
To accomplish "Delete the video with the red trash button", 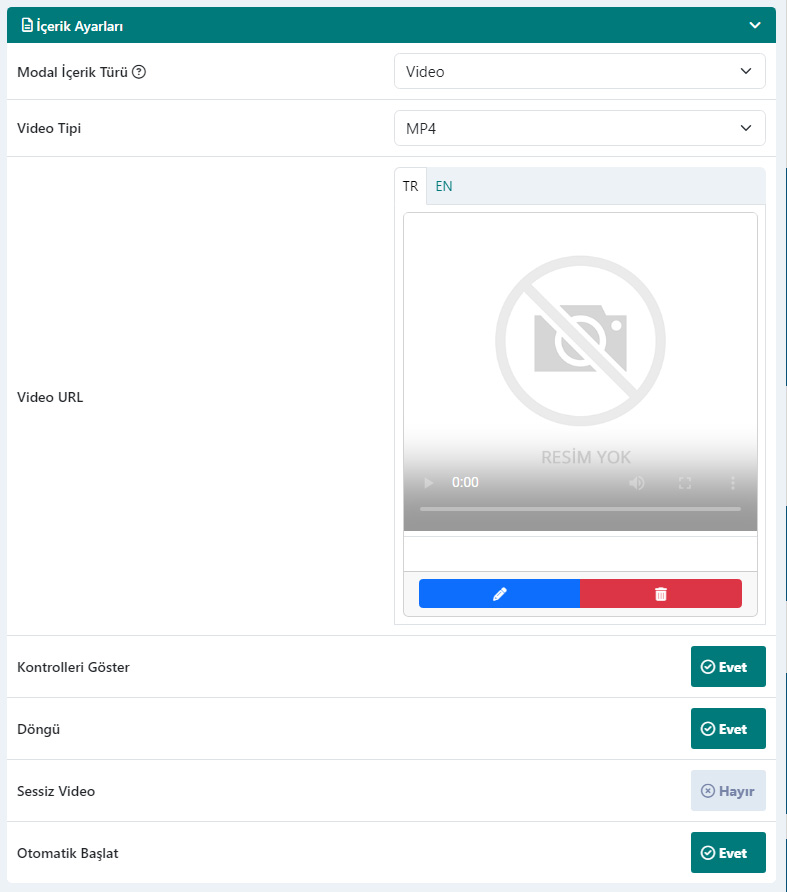I will (661, 593).
